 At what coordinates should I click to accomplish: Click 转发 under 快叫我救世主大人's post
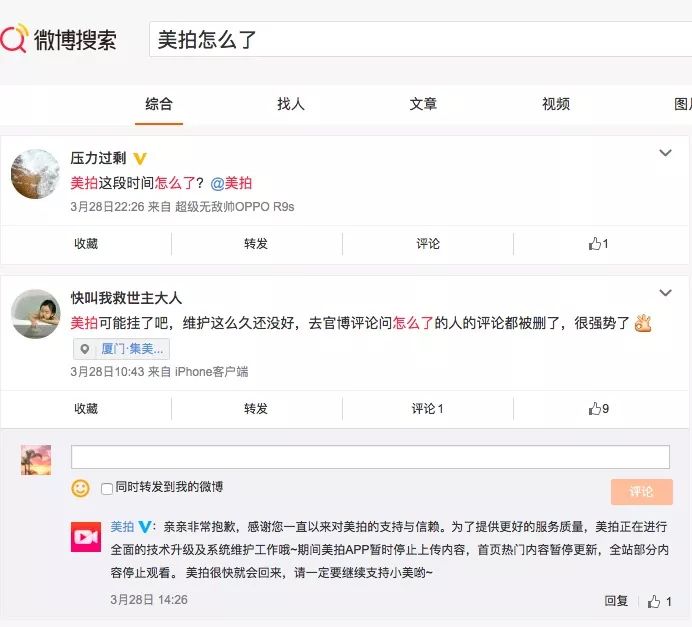pyautogui.click(x=256, y=409)
